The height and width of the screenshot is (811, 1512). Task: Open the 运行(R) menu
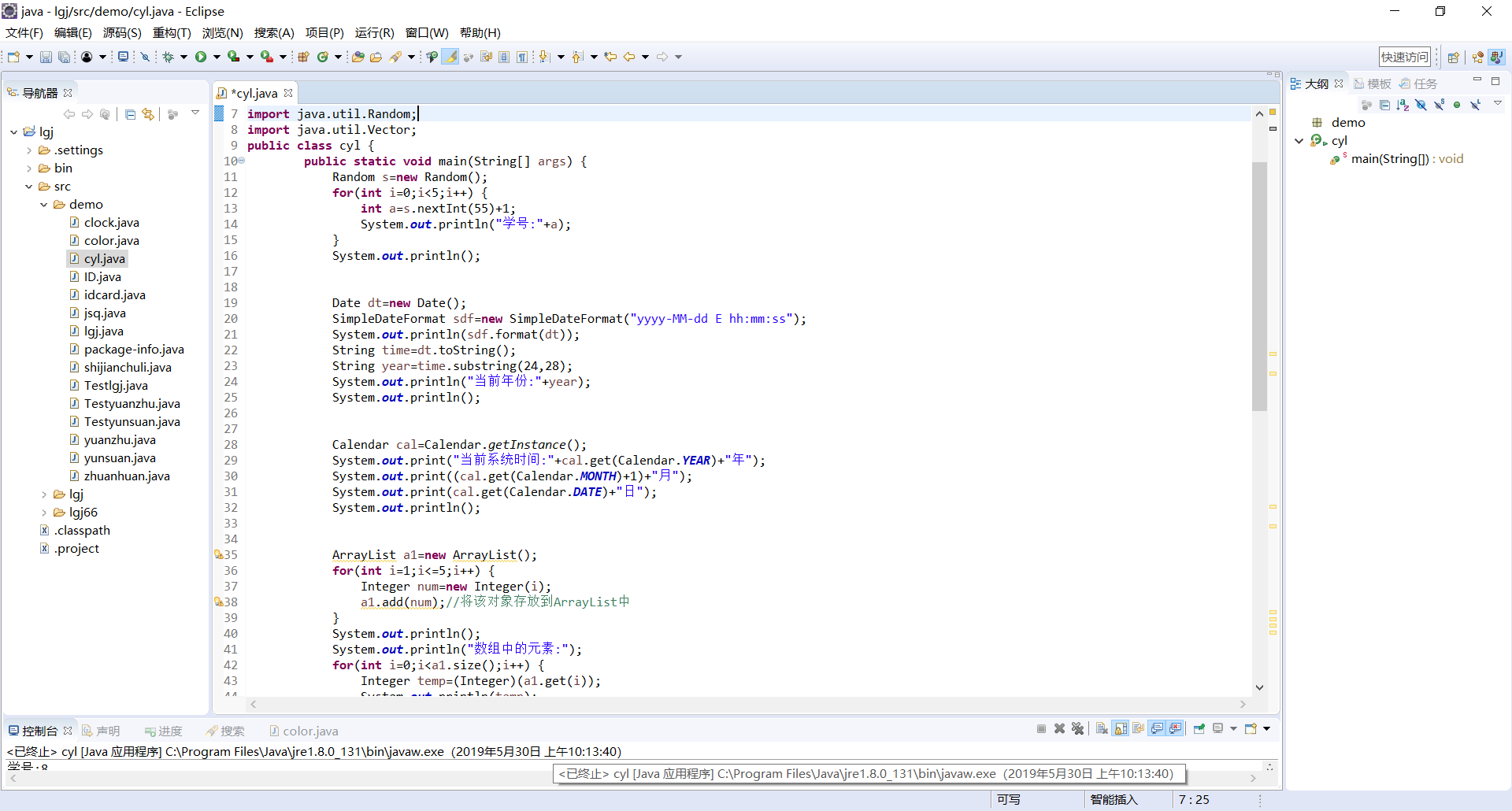click(x=374, y=32)
